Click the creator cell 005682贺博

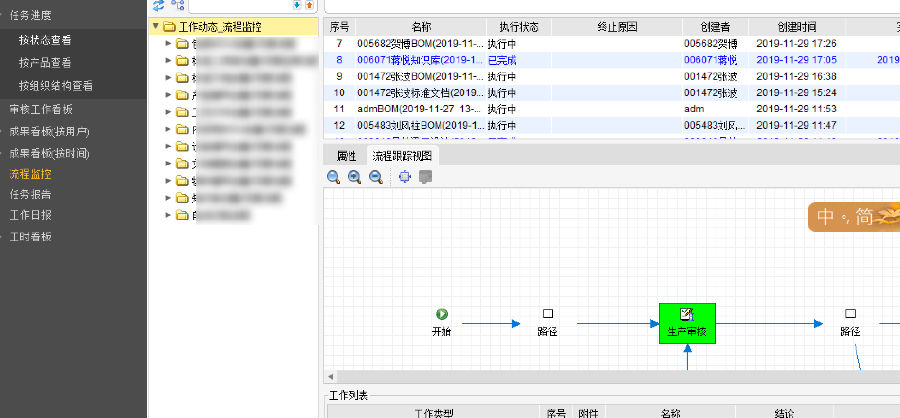click(x=715, y=44)
